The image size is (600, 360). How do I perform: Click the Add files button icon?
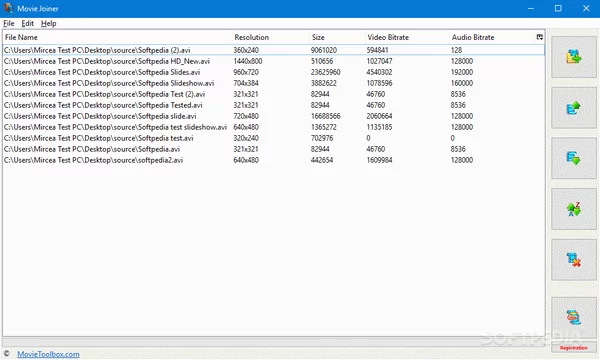[573, 57]
